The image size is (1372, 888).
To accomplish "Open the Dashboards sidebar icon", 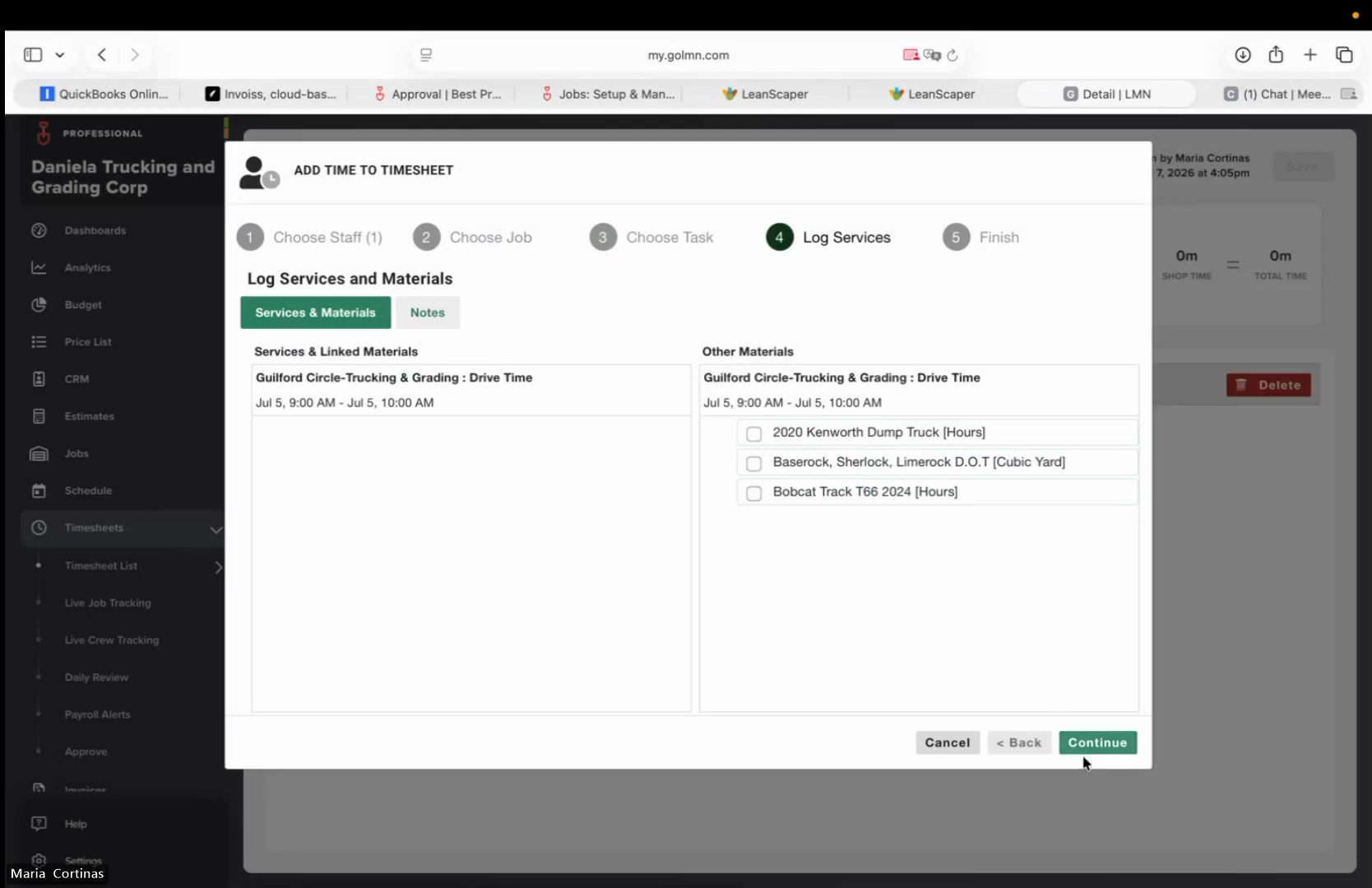I will pyautogui.click(x=39, y=230).
